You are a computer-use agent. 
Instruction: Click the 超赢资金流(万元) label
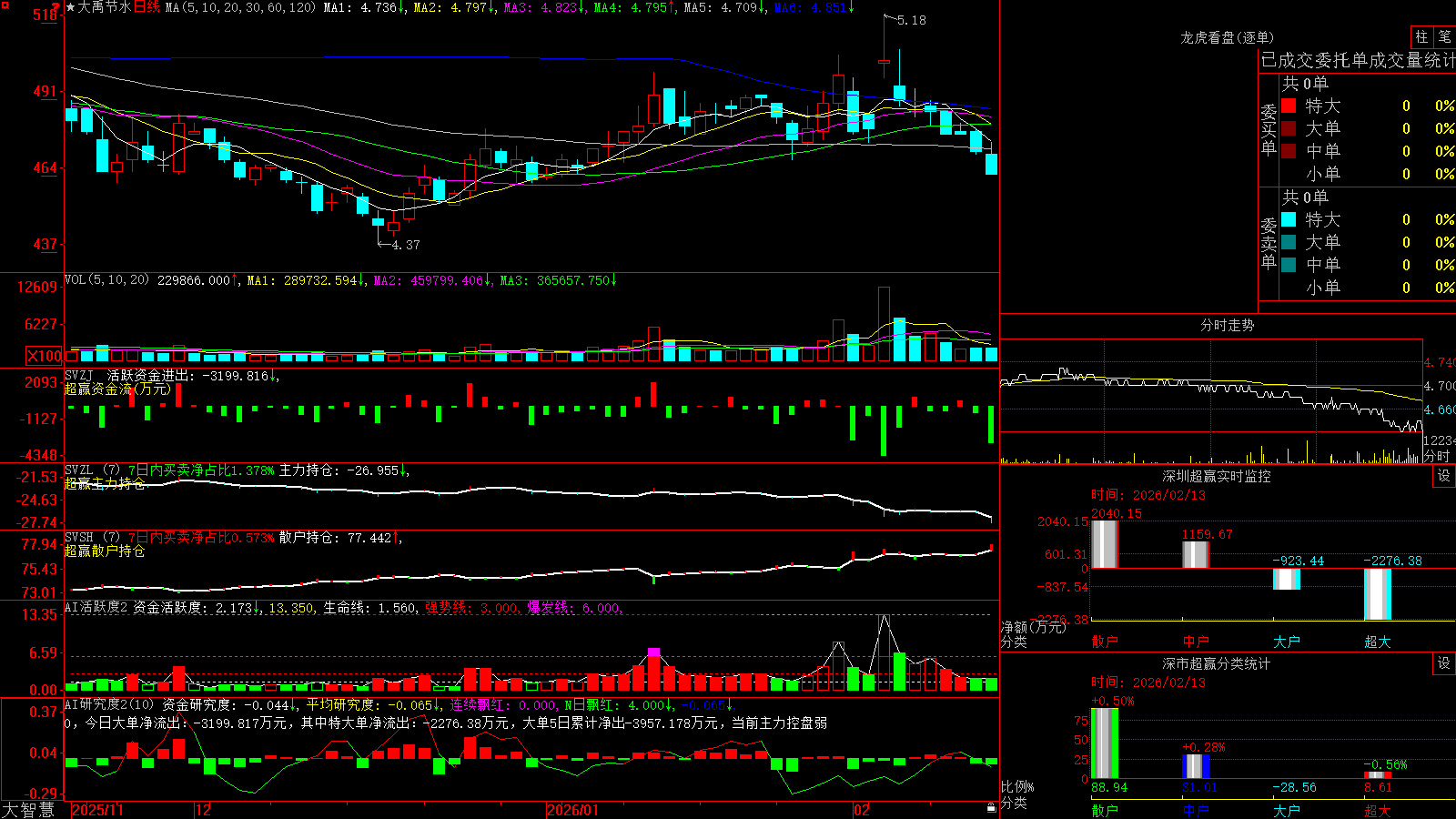click(117, 389)
